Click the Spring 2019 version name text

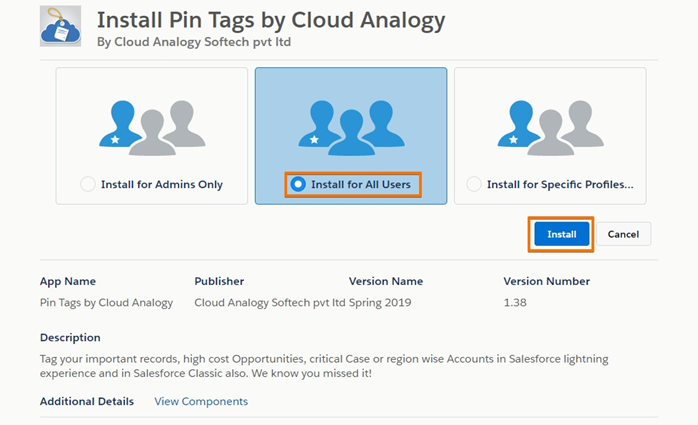[x=380, y=303]
